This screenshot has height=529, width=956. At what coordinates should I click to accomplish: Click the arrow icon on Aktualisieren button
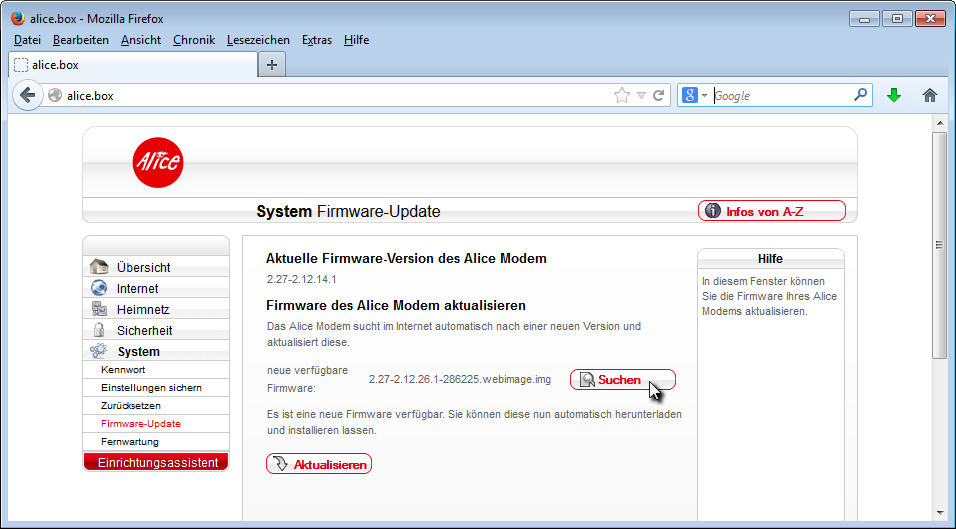coord(280,464)
